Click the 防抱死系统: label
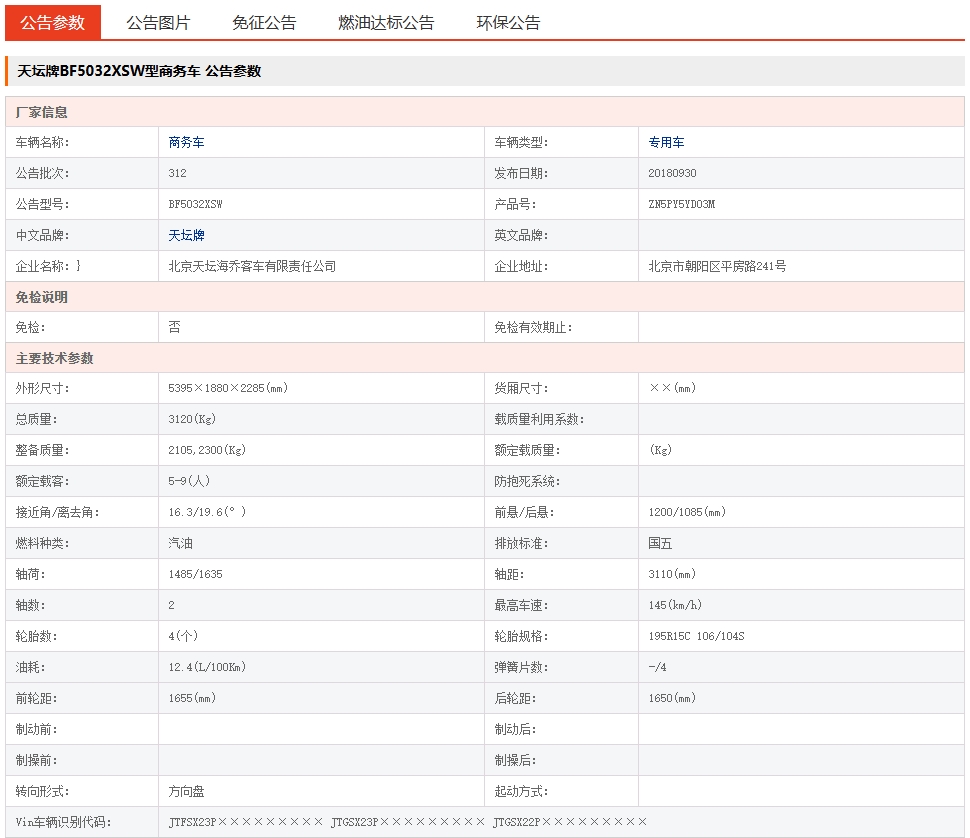This screenshot has width=970, height=838. click(x=526, y=481)
